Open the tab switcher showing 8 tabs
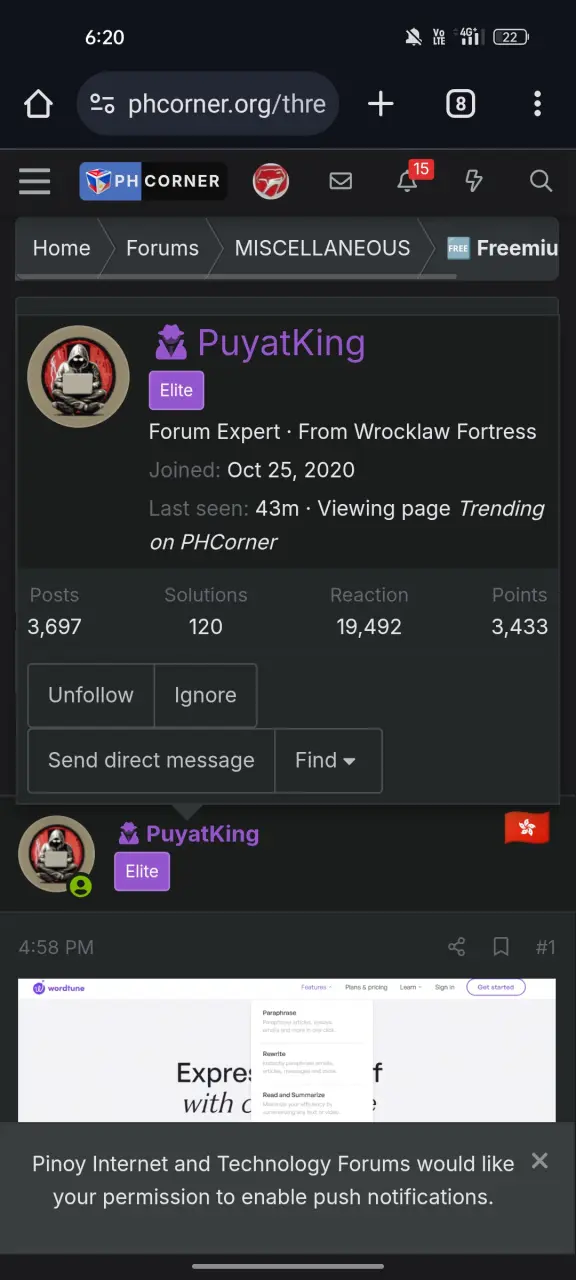This screenshot has height=1280, width=576. click(x=460, y=104)
